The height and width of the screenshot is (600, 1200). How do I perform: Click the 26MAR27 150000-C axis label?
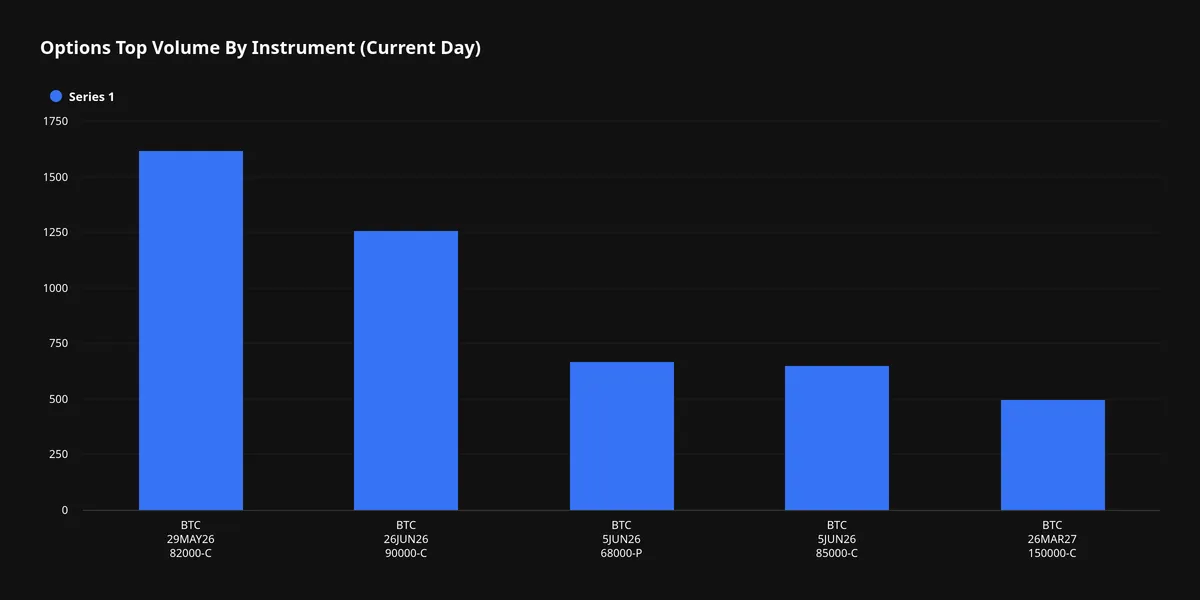click(x=1053, y=539)
